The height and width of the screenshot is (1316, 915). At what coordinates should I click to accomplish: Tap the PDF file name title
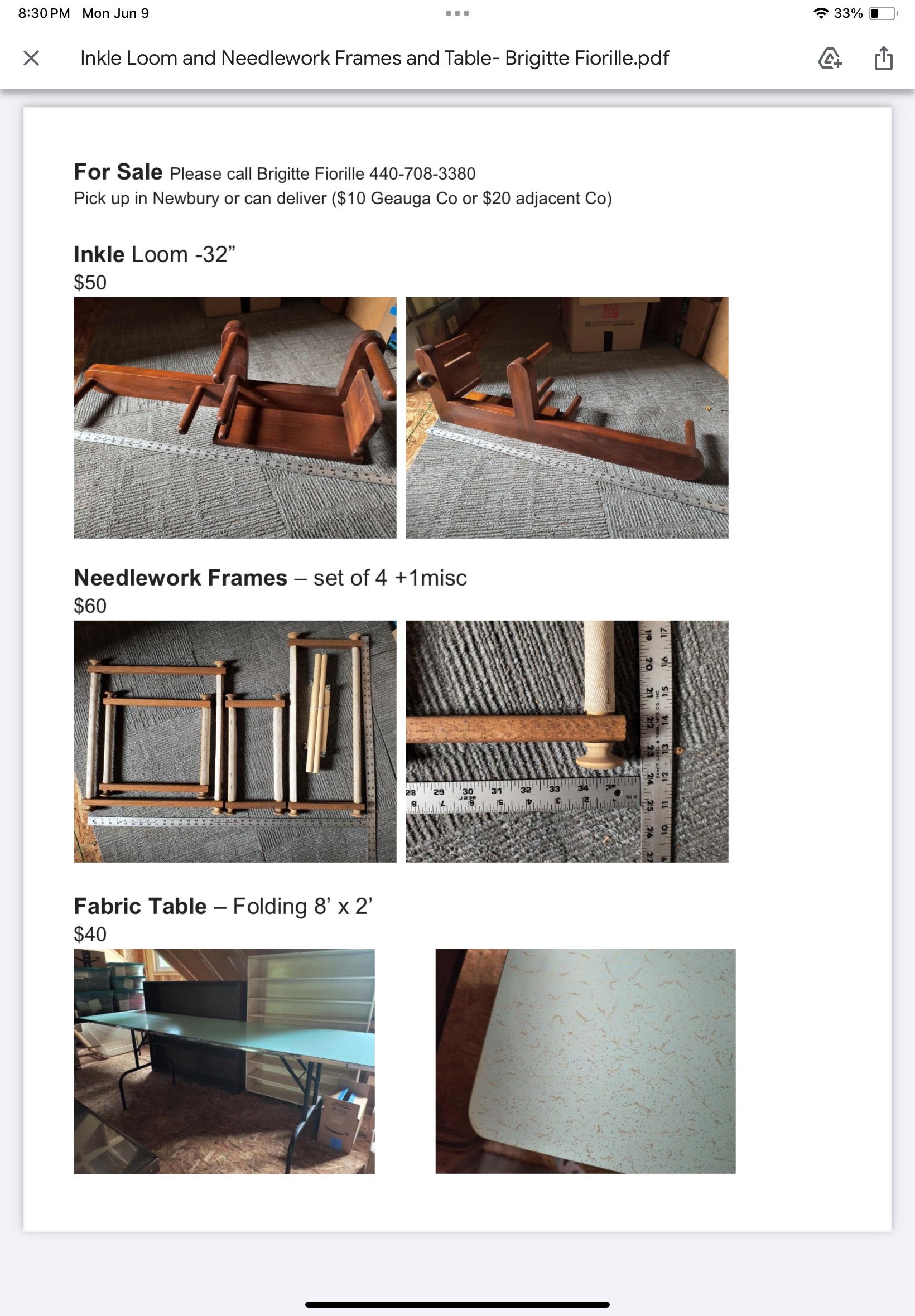374,58
